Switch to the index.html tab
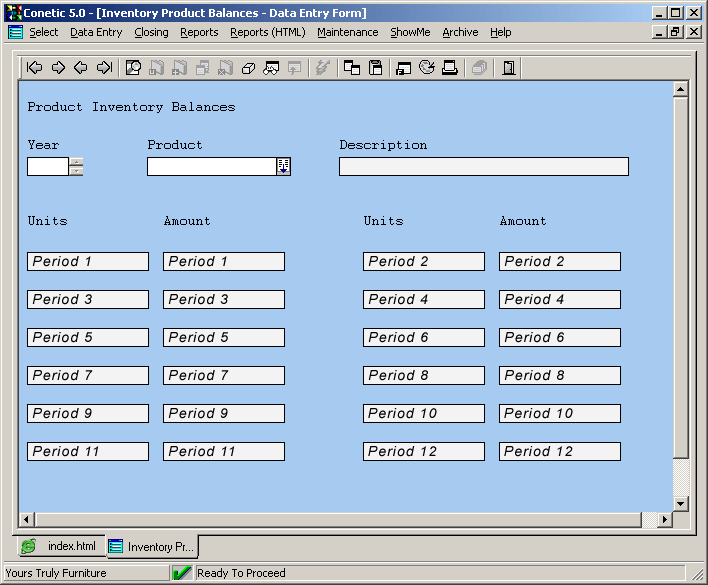The height and width of the screenshot is (585, 708). [x=61, y=547]
